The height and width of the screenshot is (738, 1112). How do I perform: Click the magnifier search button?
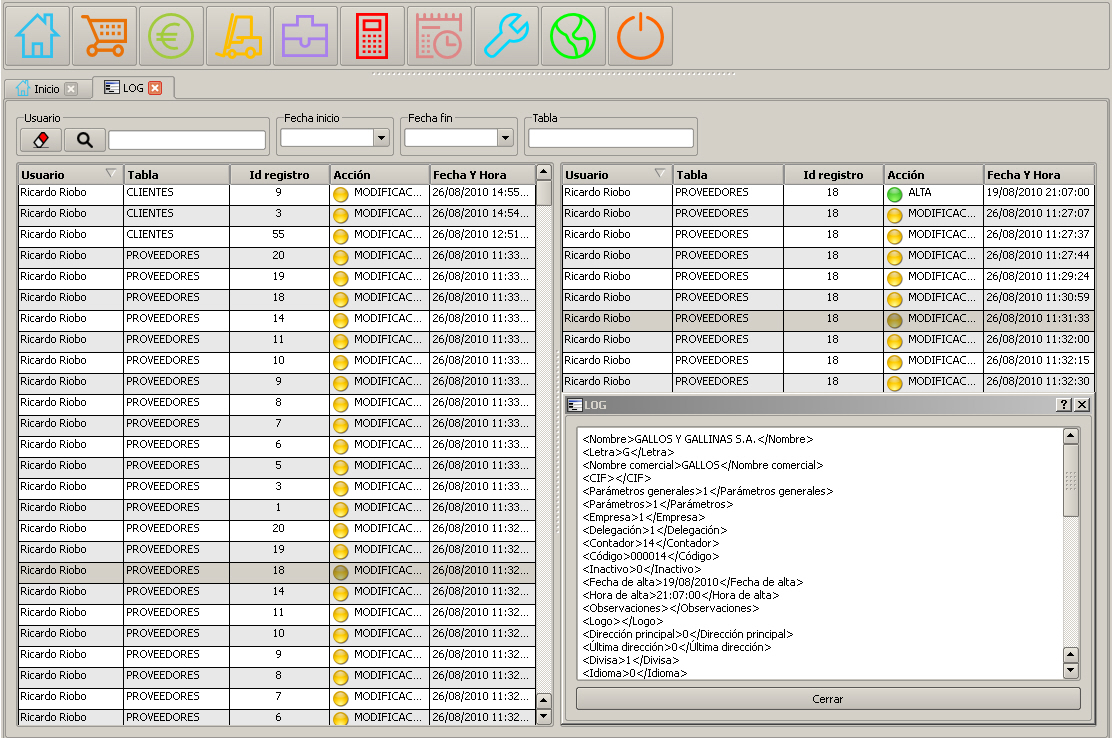point(84,140)
